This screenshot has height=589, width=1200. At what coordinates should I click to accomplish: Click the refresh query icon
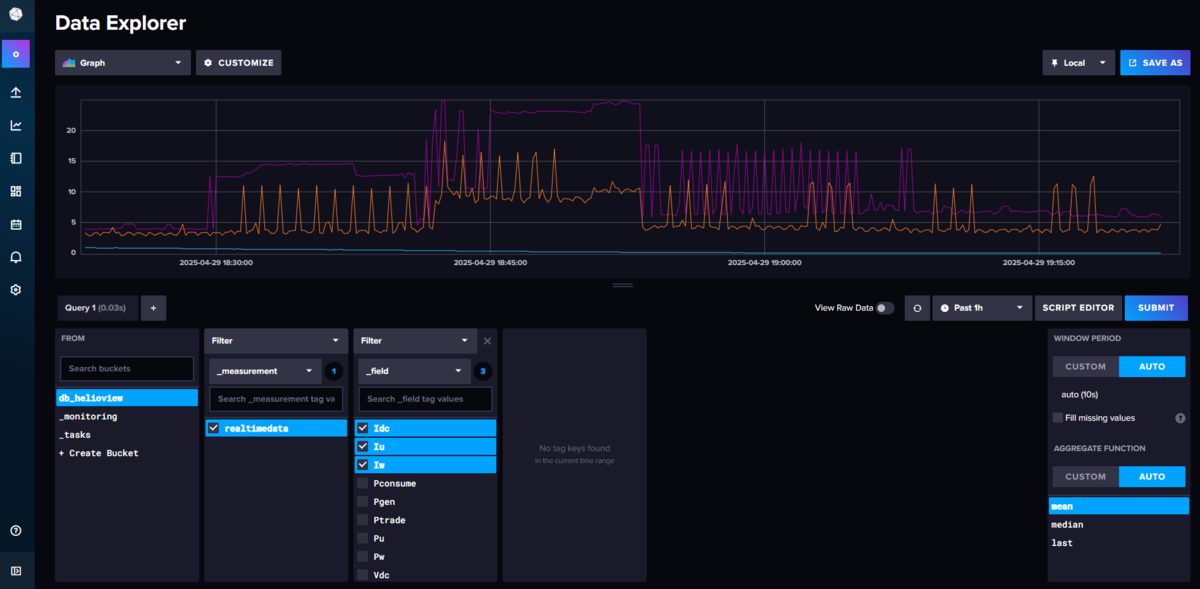(917, 308)
